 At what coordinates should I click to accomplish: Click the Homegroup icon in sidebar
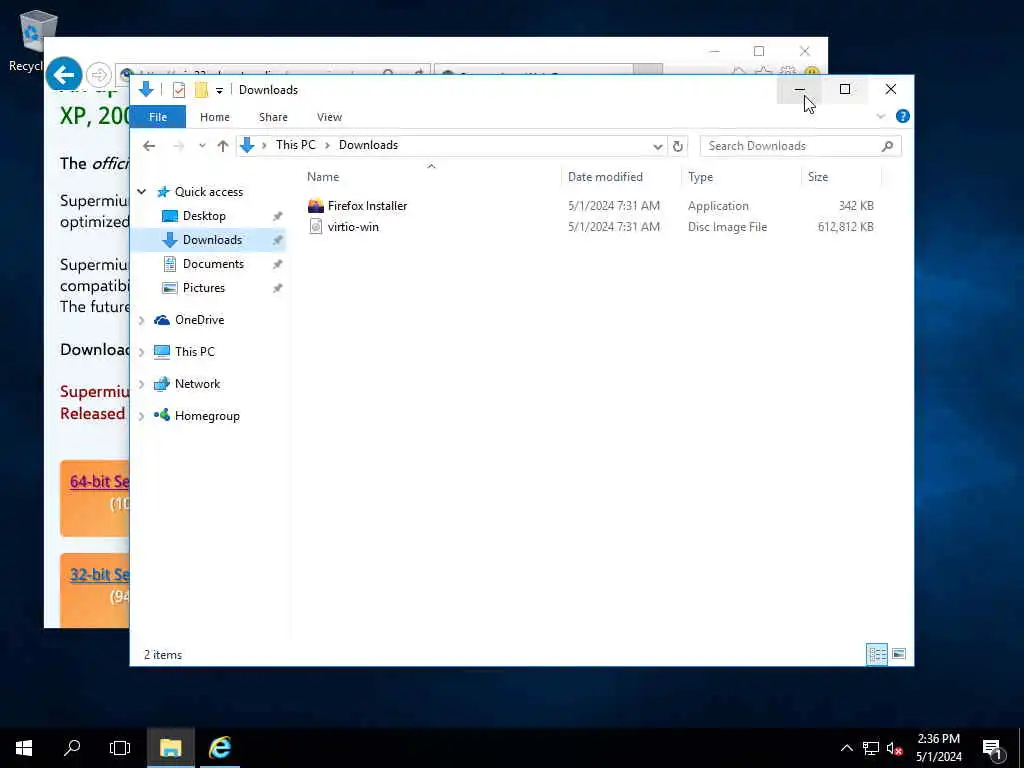[162, 415]
